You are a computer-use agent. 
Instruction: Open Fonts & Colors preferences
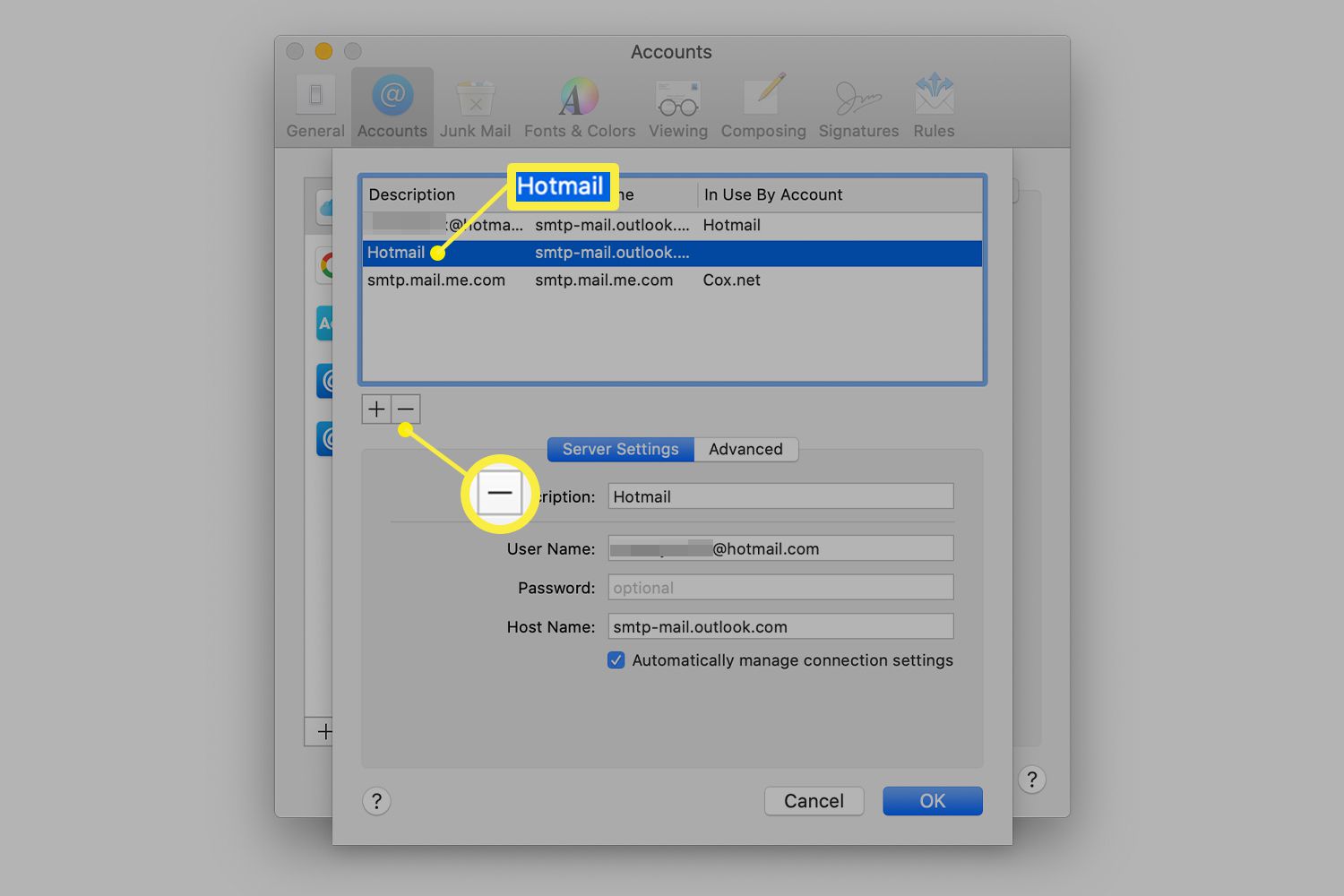[580, 107]
